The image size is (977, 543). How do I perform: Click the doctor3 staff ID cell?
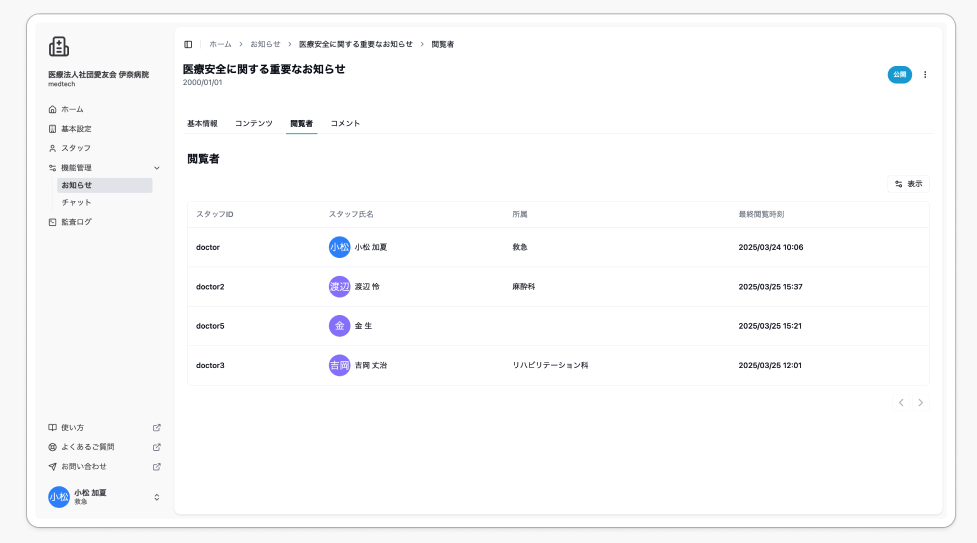point(210,365)
